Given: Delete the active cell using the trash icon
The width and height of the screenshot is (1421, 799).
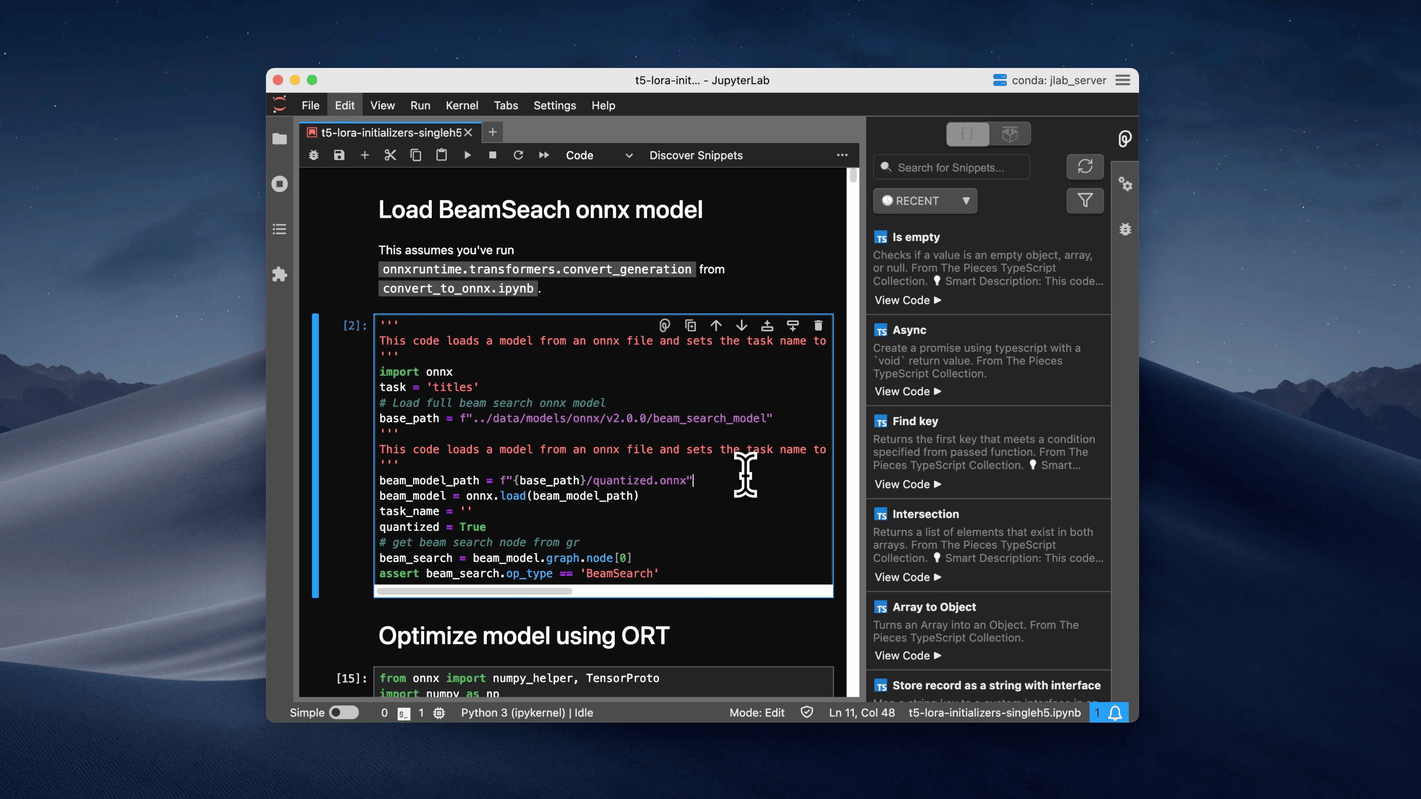Looking at the screenshot, I should pos(818,325).
